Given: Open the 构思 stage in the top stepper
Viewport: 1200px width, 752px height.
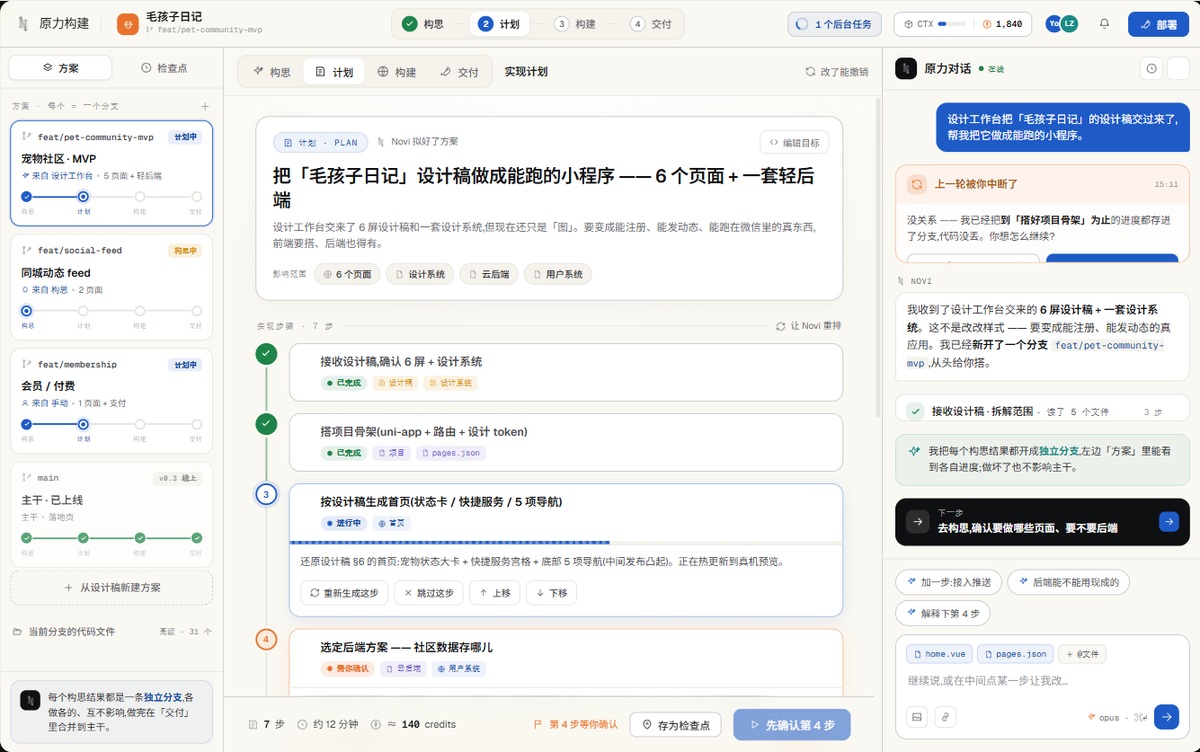Looking at the screenshot, I should point(423,24).
